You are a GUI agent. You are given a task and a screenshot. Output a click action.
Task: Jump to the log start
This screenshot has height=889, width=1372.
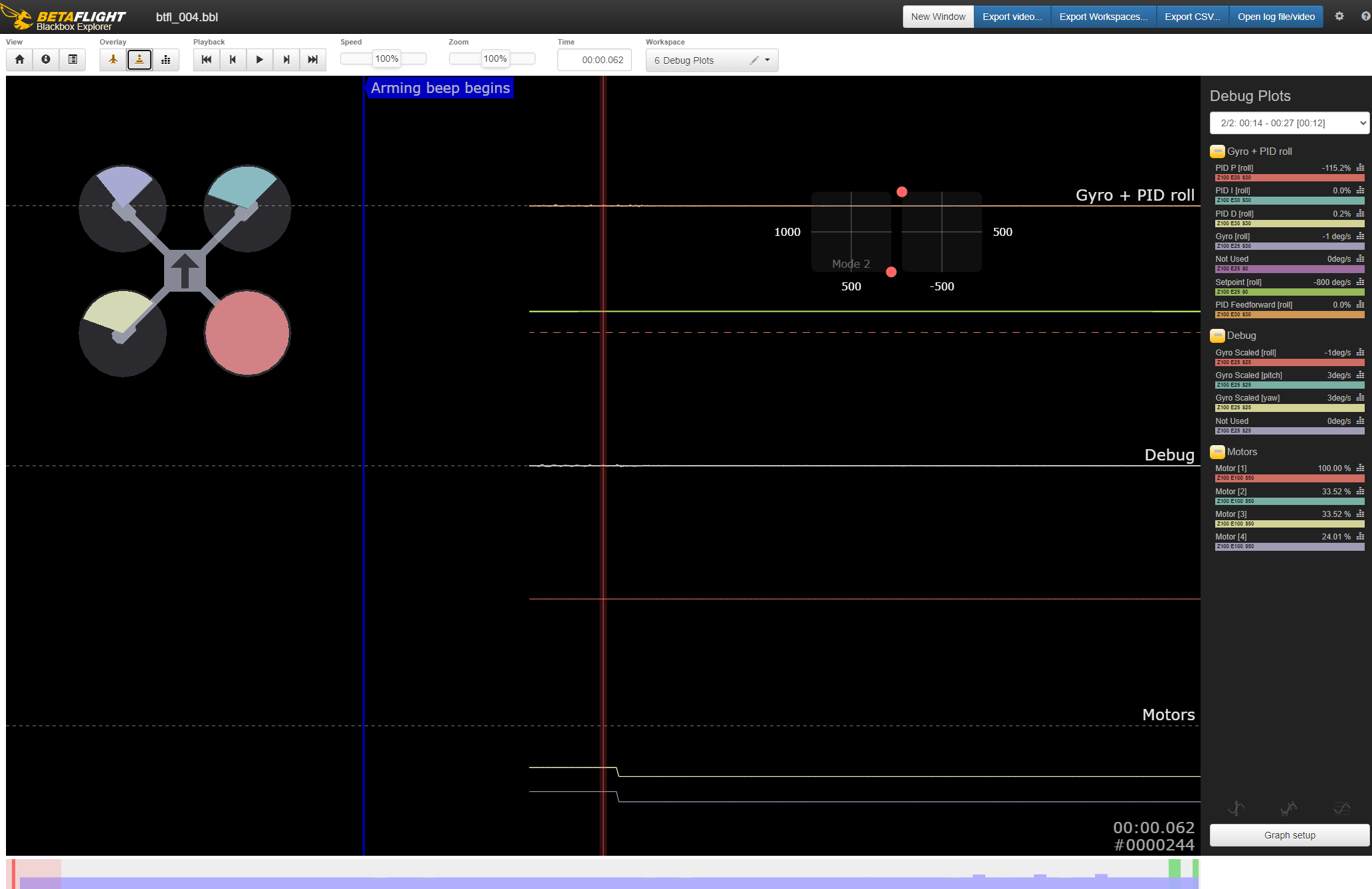[207, 60]
